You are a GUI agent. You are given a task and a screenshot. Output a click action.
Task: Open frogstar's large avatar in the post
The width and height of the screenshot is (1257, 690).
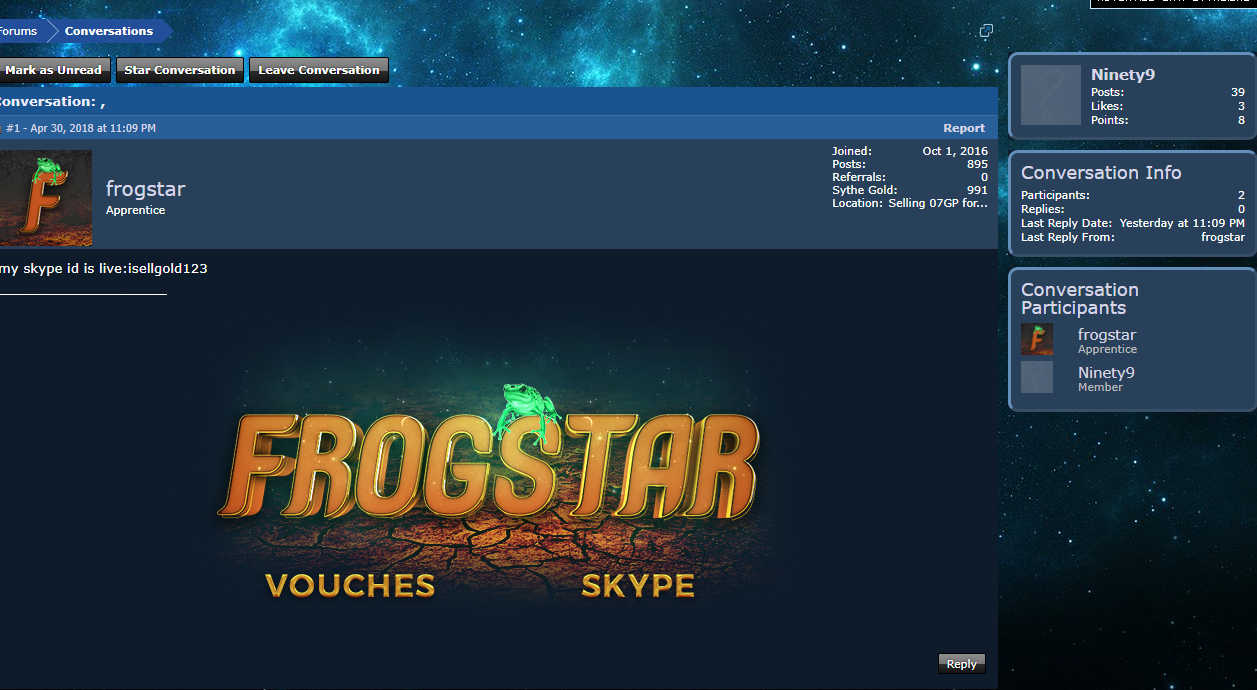pyautogui.click(x=46, y=198)
